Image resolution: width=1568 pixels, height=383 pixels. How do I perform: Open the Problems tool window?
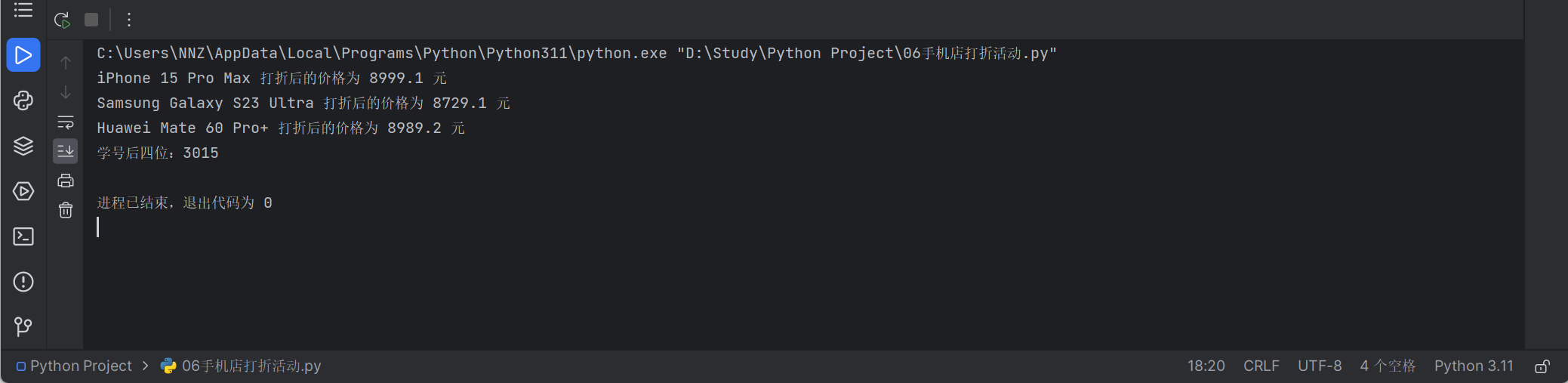coord(23,282)
